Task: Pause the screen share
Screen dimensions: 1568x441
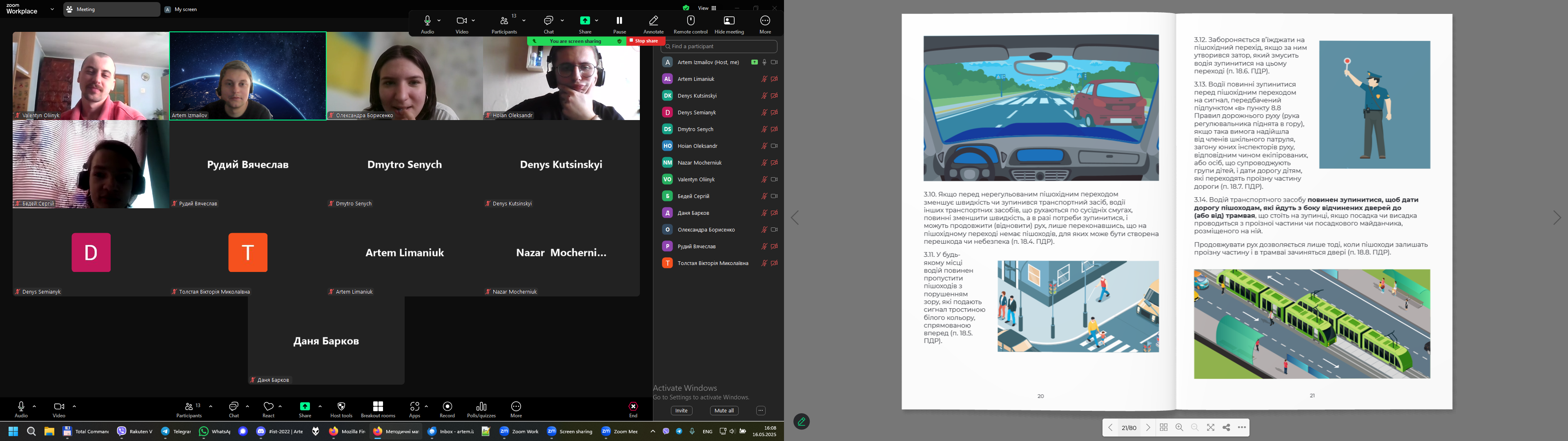Action: click(x=620, y=24)
